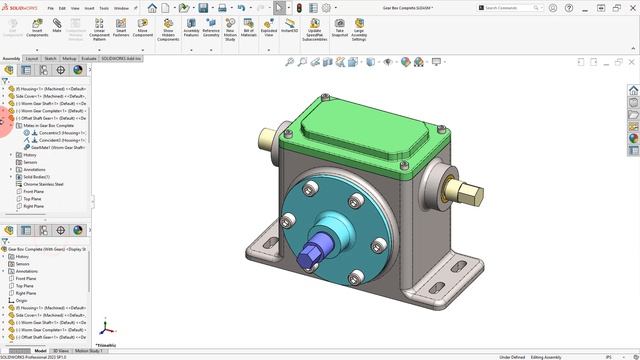Expand Annotations in the upper tree
This screenshot has height=360, width=640.
(11, 169)
